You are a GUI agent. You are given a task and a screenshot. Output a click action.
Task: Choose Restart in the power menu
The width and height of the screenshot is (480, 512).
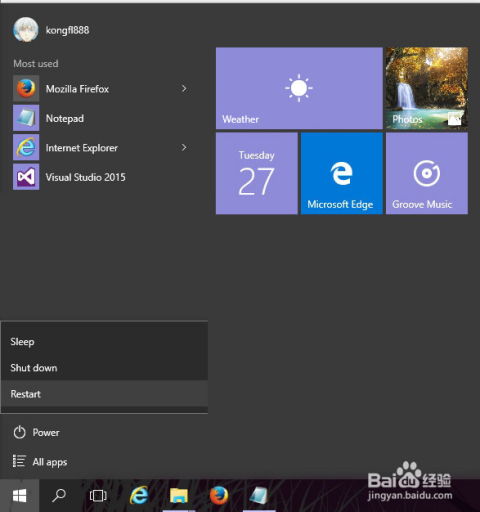104,394
